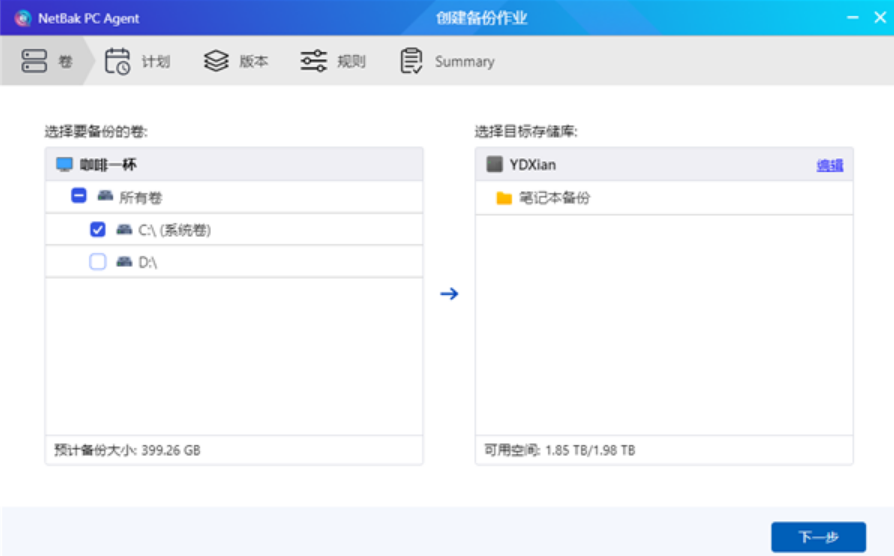Open the Summary clipboard icon
The height and width of the screenshot is (556, 894).
click(x=411, y=61)
